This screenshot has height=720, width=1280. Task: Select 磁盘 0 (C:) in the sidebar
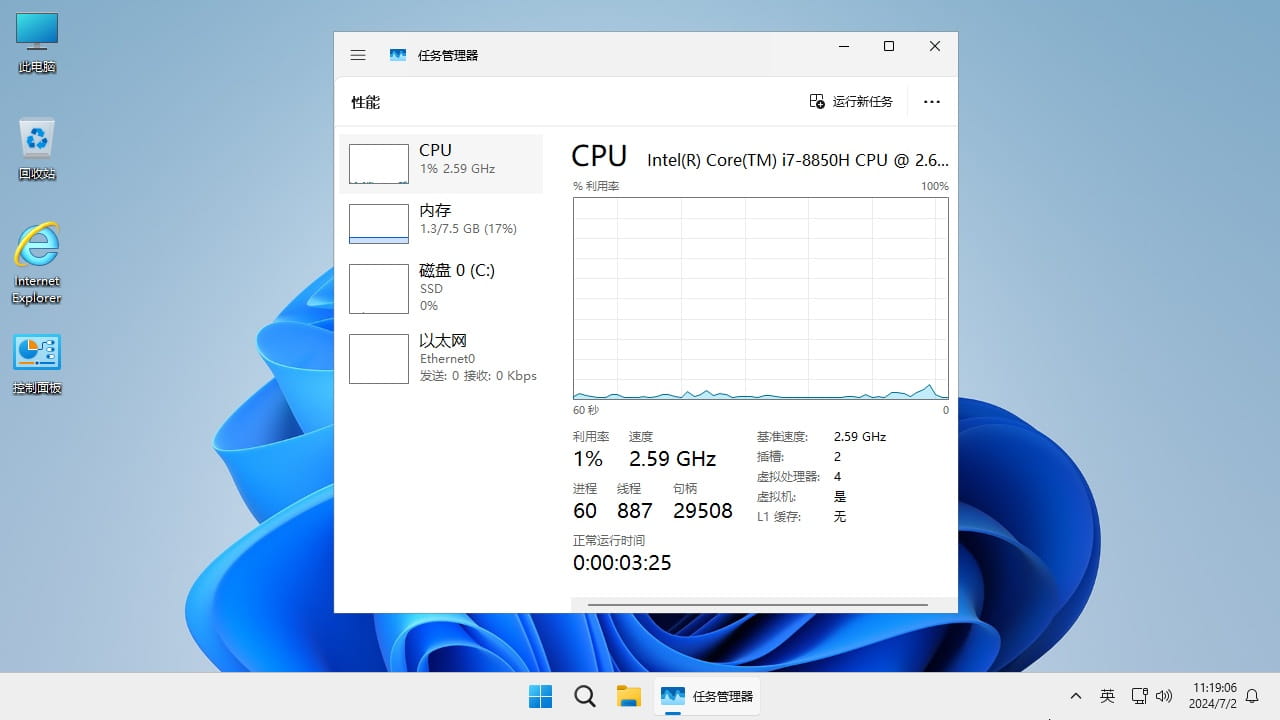pos(440,287)
